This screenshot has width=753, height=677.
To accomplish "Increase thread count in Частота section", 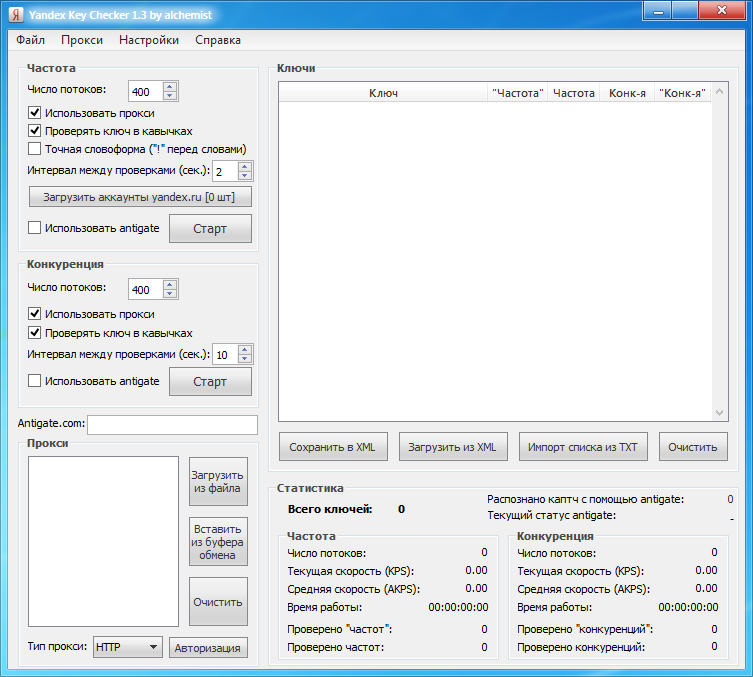I will [x=170, y=87].
